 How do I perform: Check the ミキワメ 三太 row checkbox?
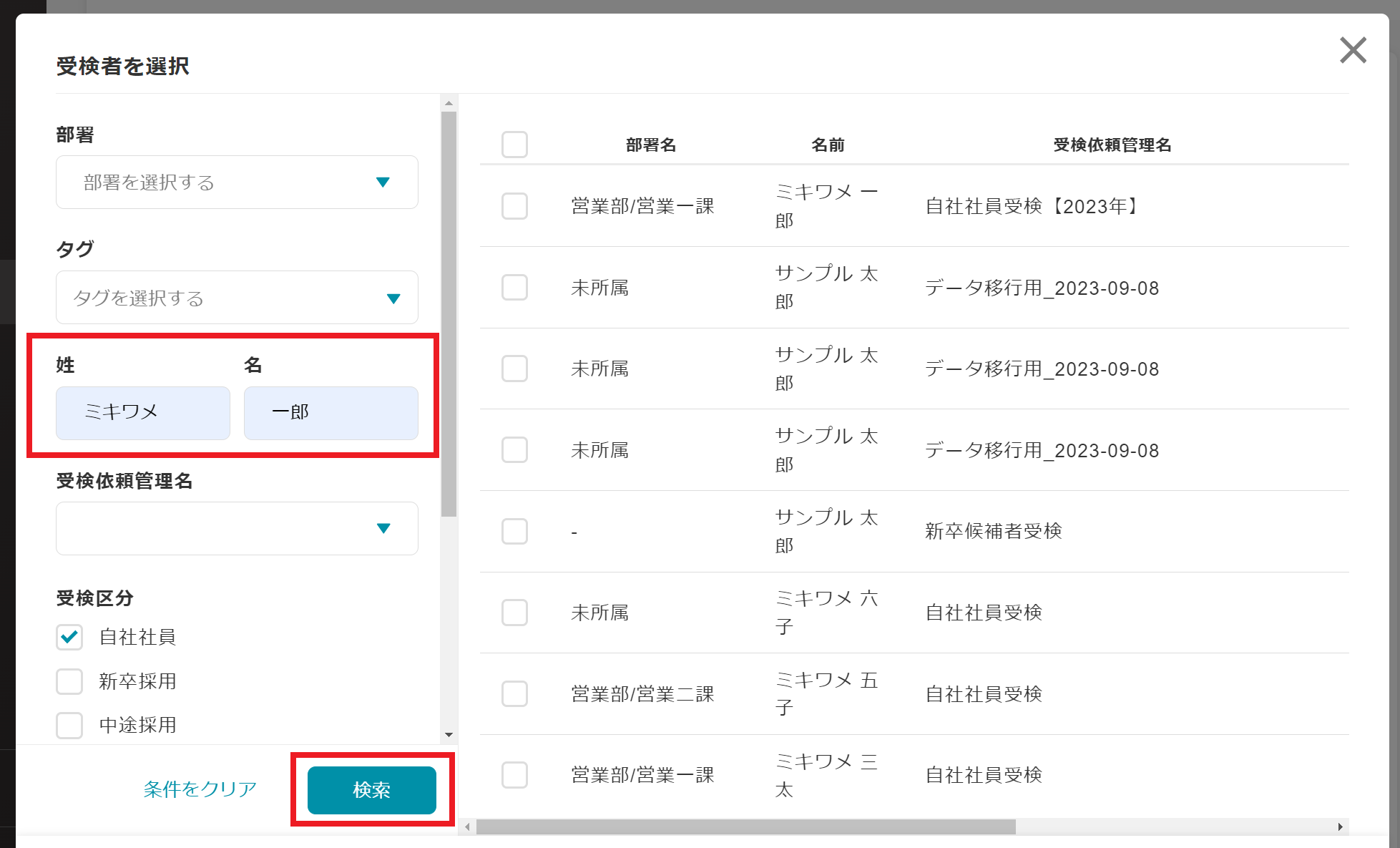[x=514, y=774]
